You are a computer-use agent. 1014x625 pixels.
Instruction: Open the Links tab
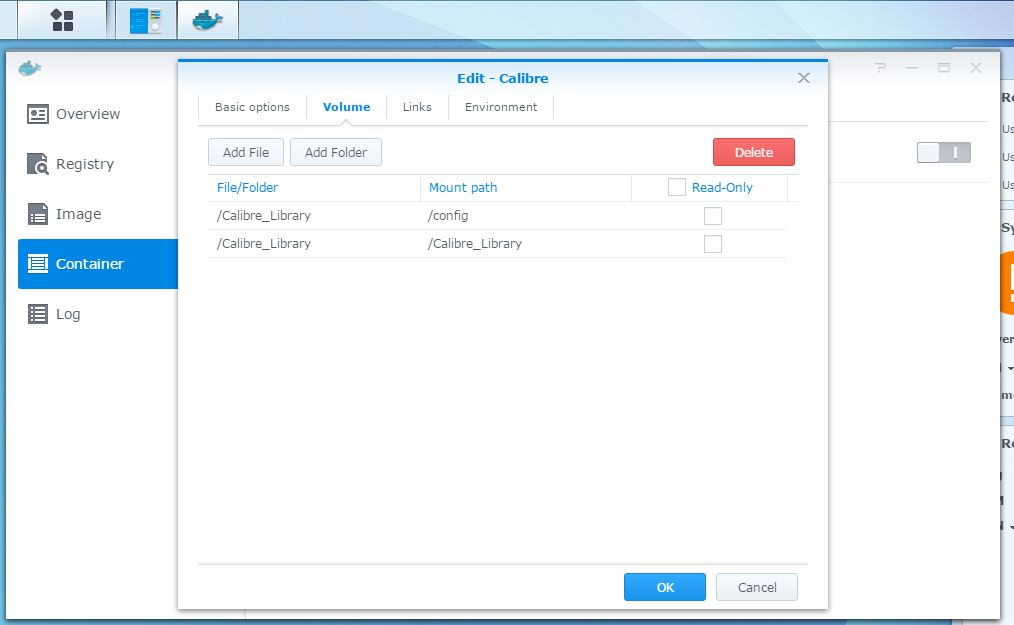coord(417,107)
